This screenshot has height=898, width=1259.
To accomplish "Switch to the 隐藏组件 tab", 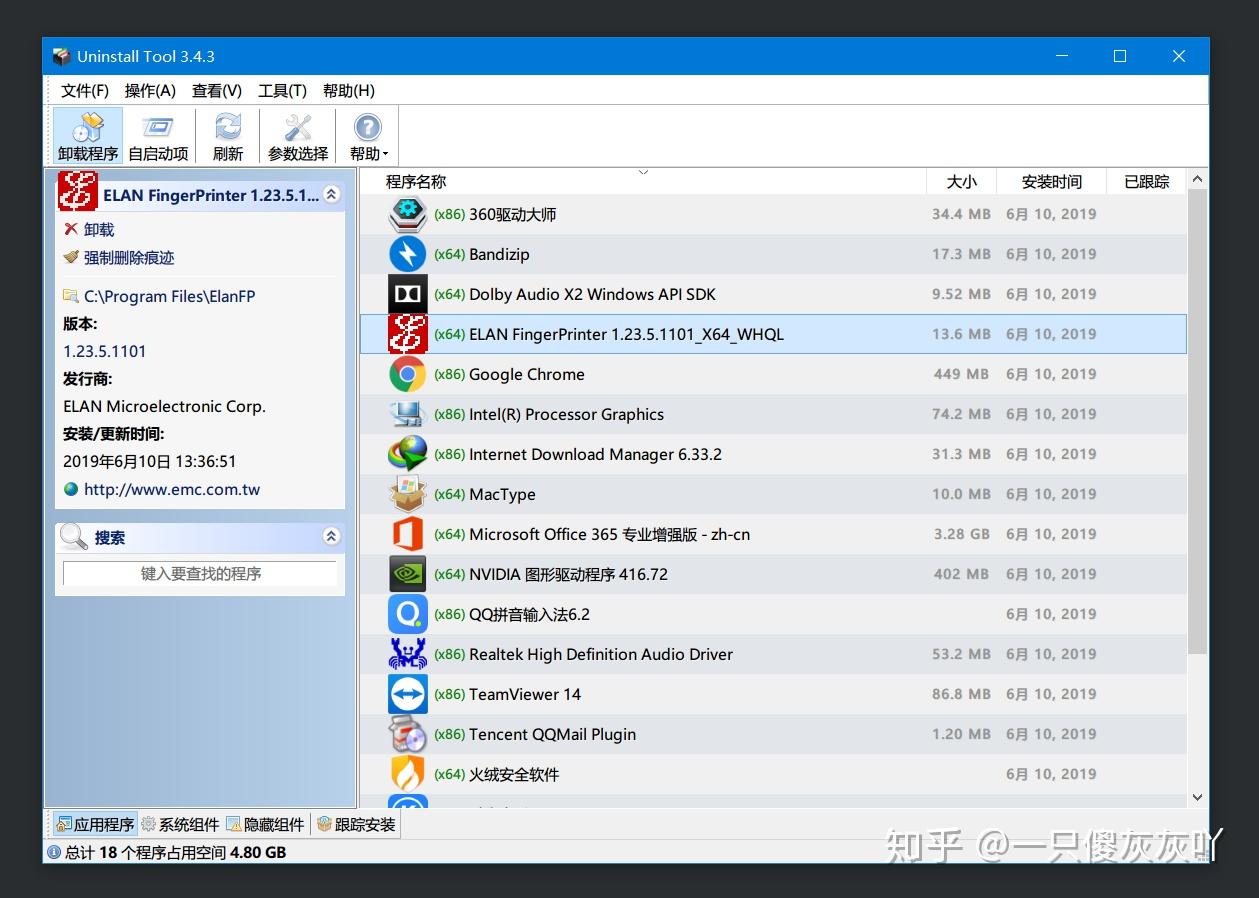I will tap(266, 825).
